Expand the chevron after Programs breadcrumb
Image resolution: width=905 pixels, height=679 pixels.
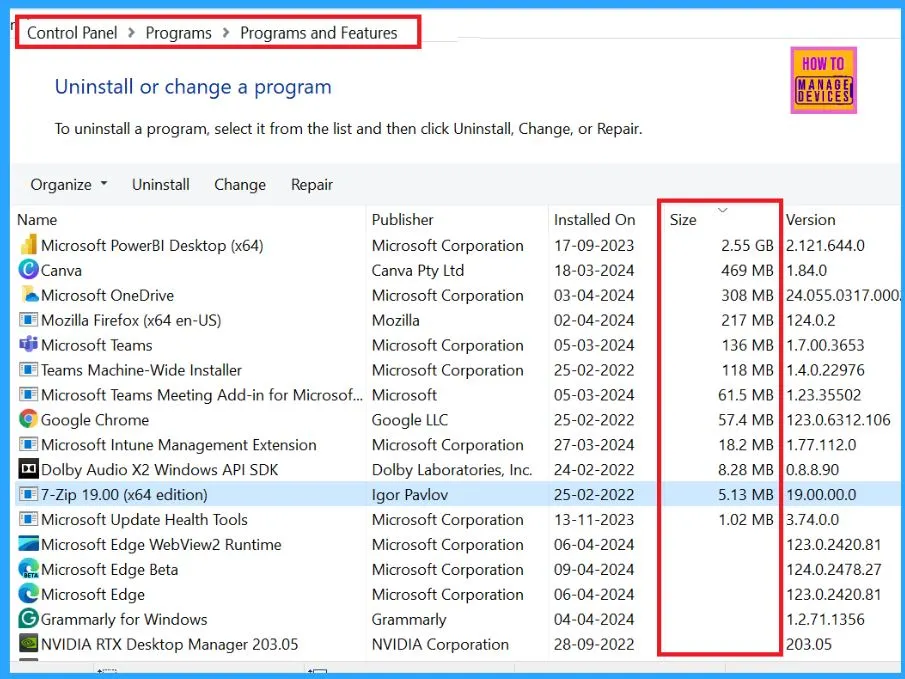[226, 33]
